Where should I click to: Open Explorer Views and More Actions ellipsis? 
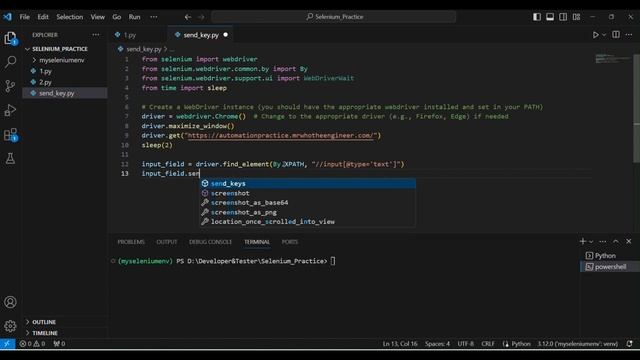pyautogui.click(x=96, y=35)
